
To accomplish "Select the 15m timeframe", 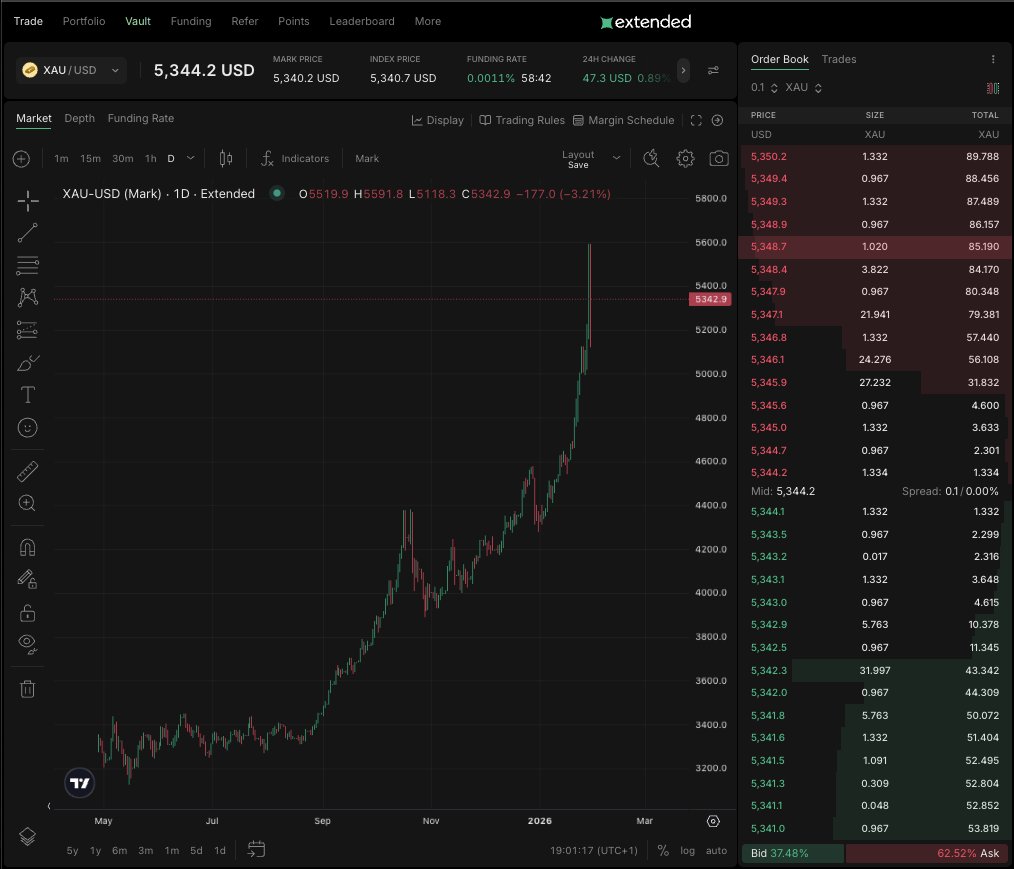I will pyautogui.click(x=91, y=158).
